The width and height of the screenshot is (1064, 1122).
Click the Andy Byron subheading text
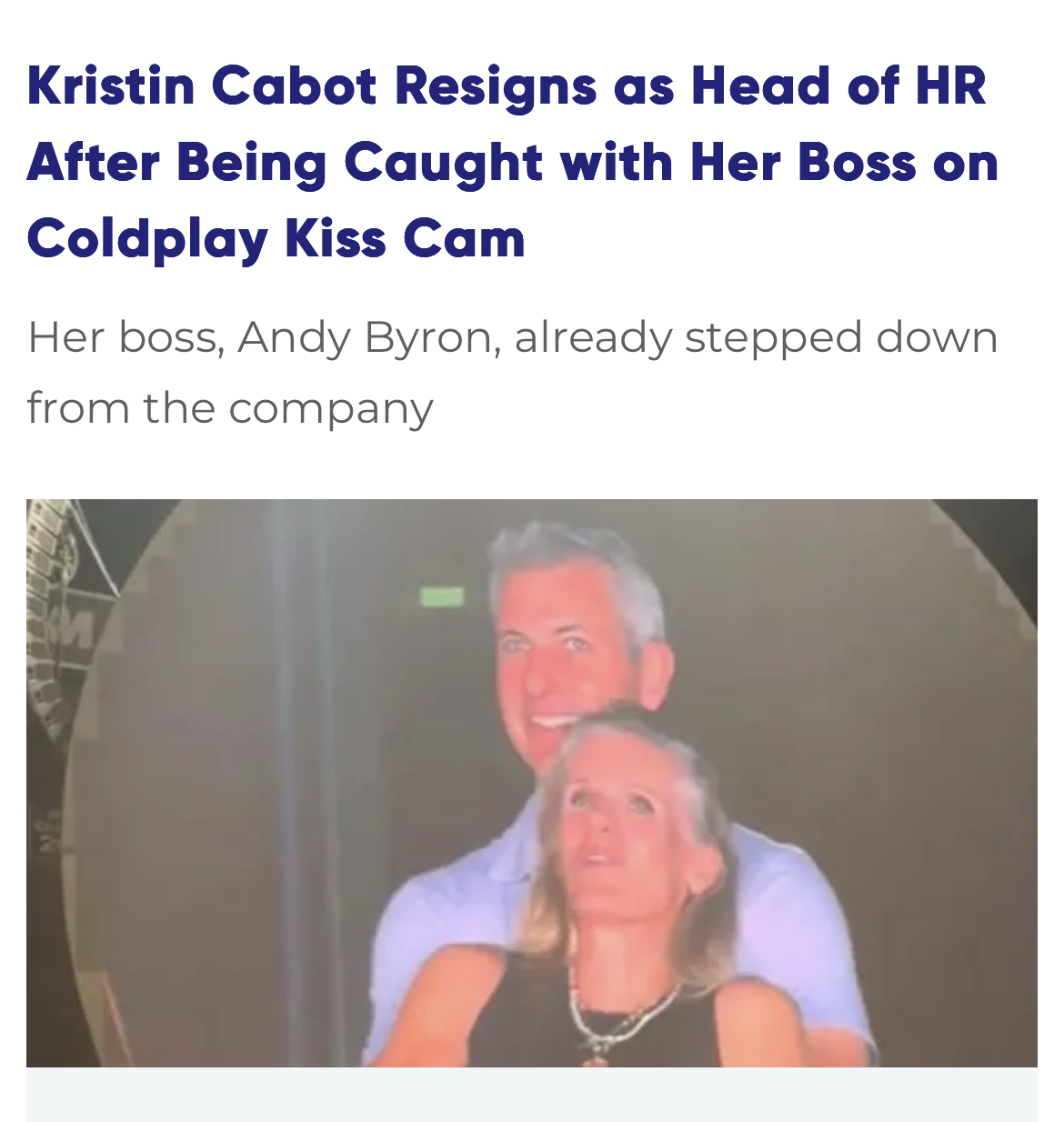pos(513,372)
